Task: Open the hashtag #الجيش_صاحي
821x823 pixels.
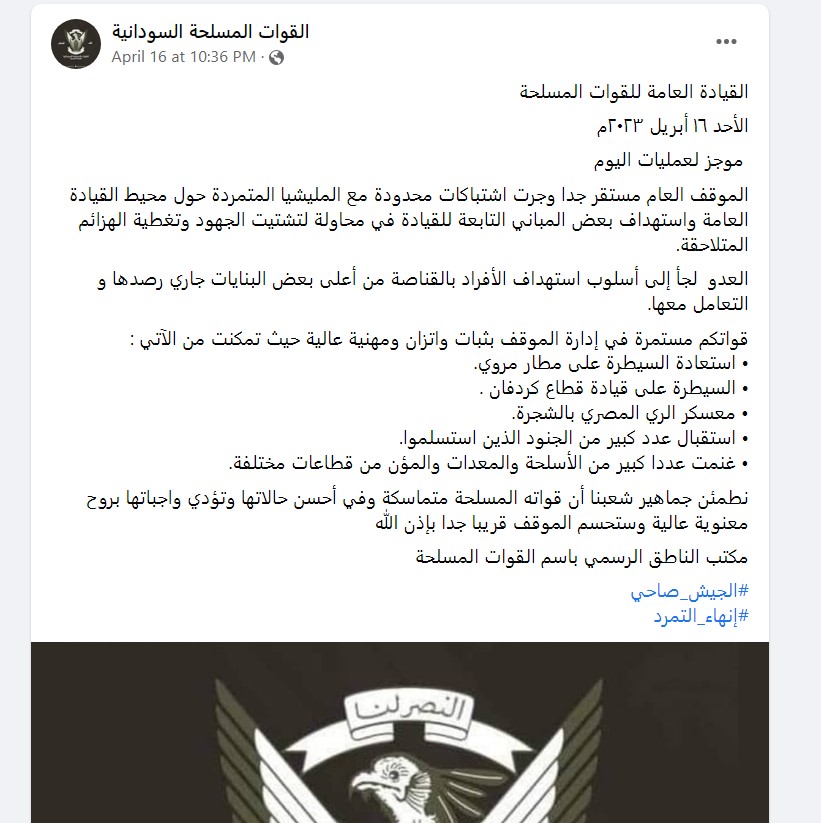Action: click(x=676, y=592)
